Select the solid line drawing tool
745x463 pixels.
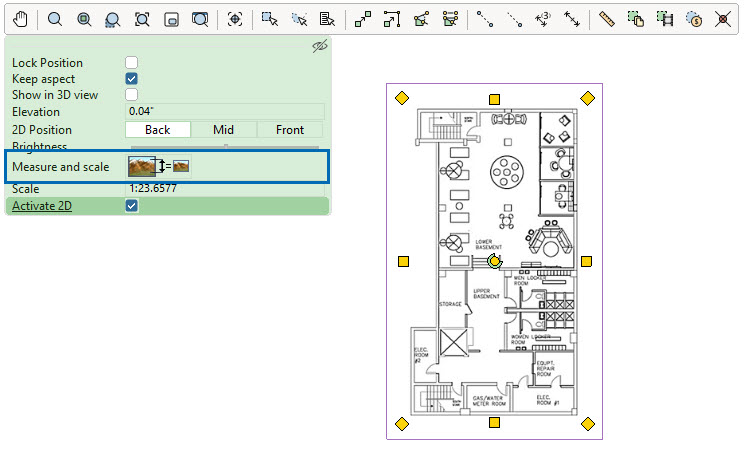(x=485, y=19)
